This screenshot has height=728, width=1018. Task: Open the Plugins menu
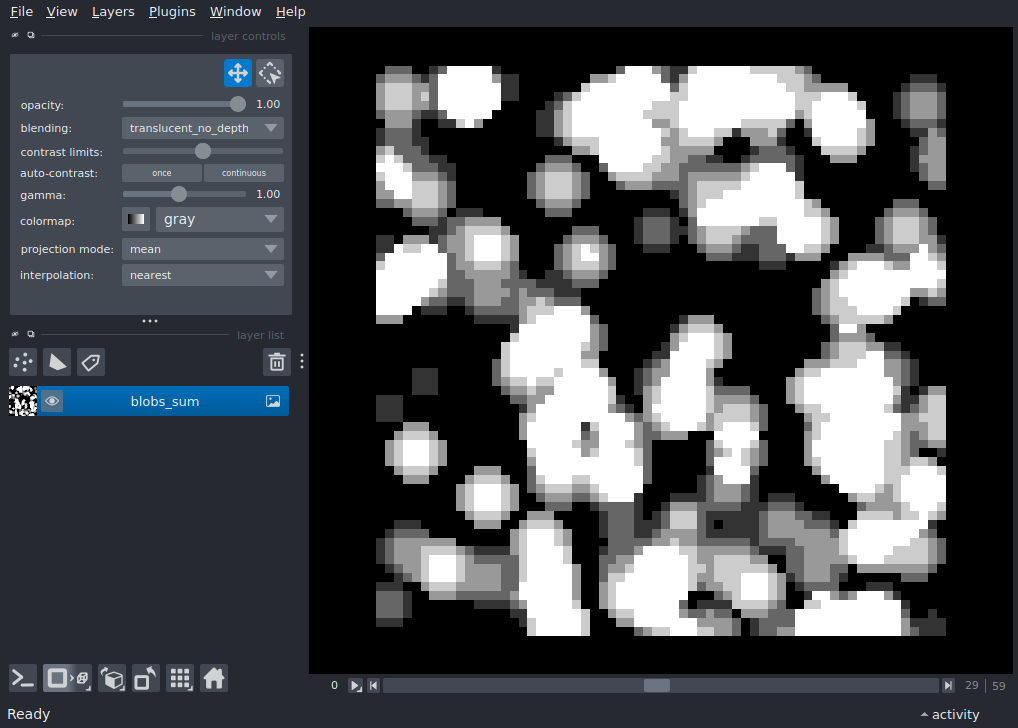[171, 11]
